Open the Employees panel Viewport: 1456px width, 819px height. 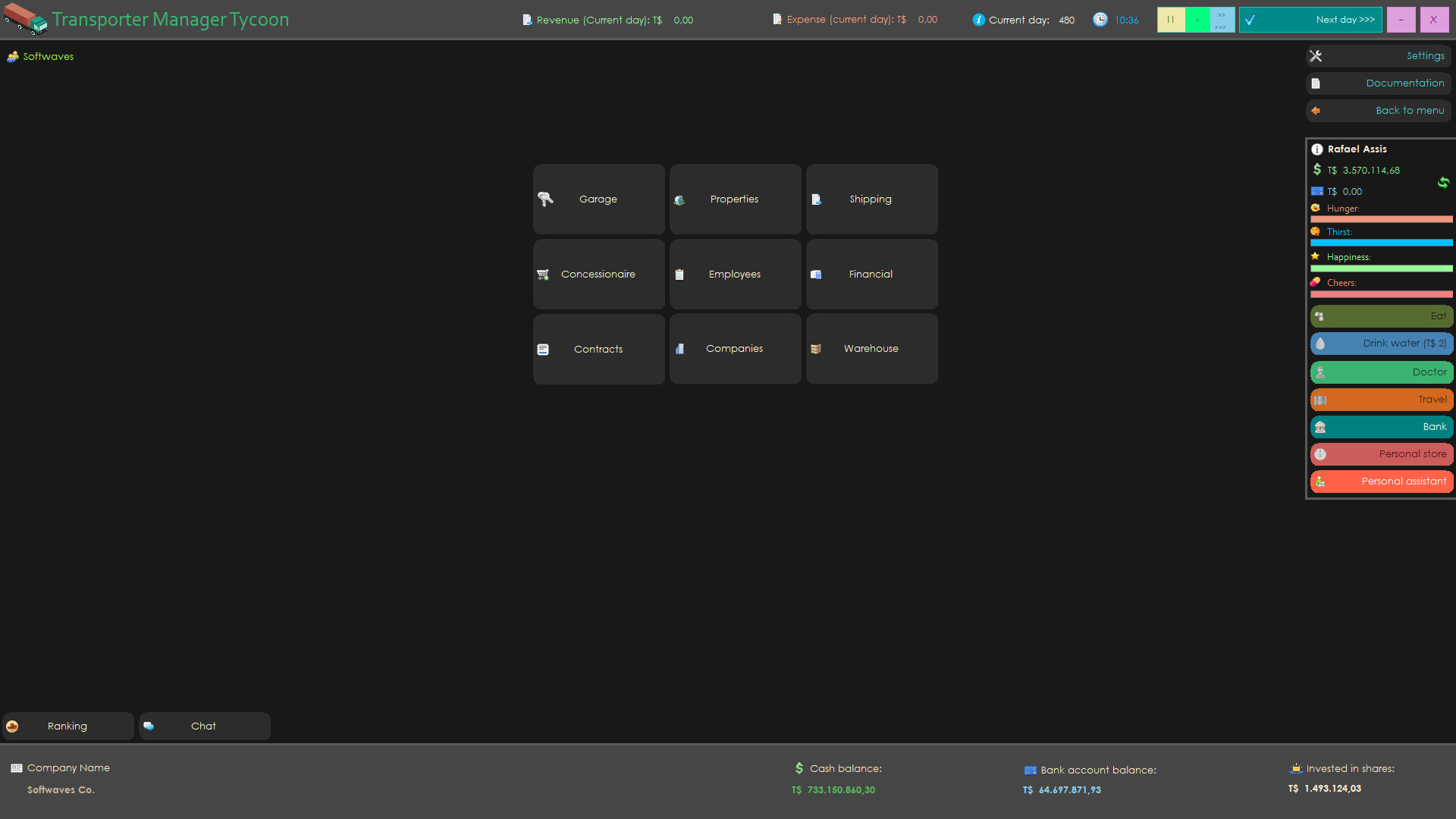pyautogui.click(x=734, y=274)
